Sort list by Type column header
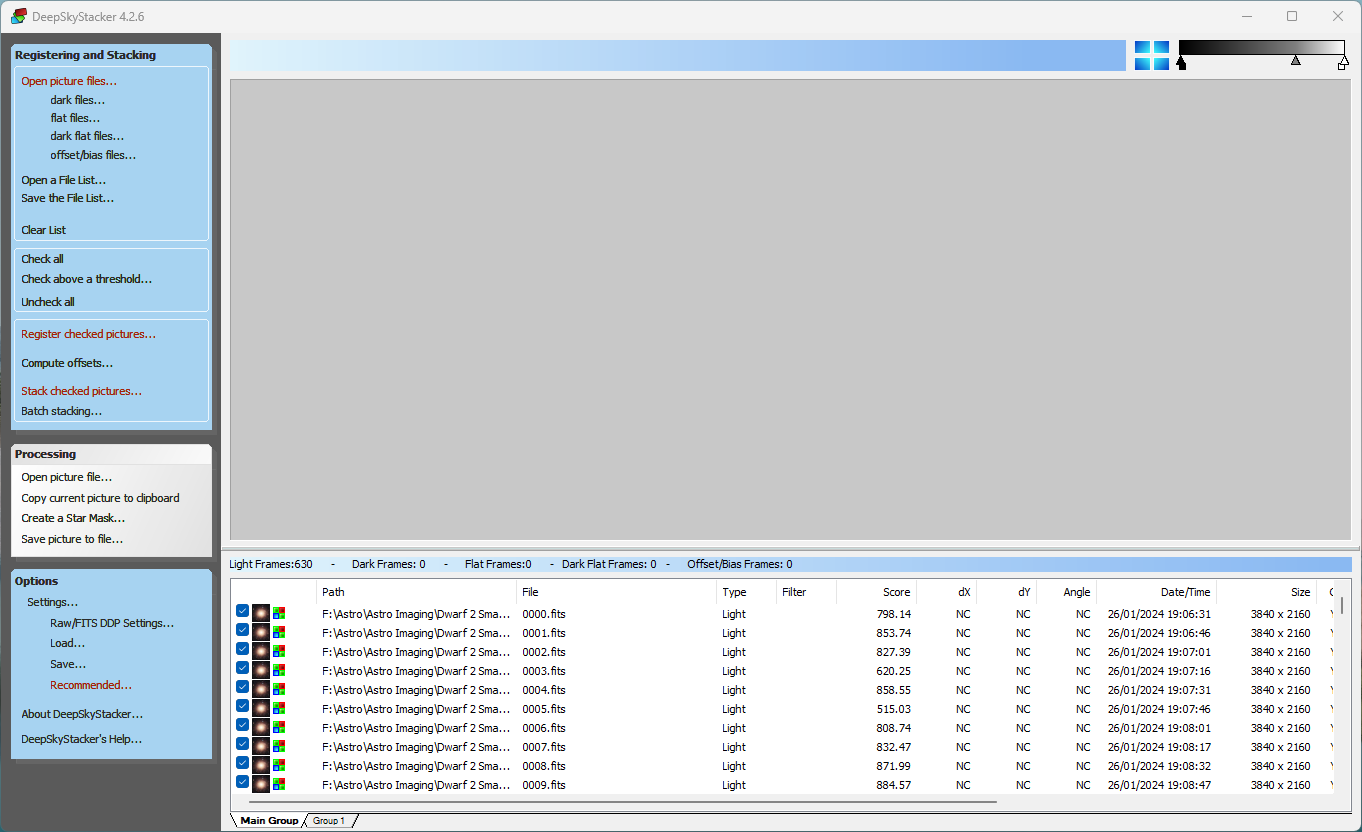Screen dimensions: 1362x832 (746, 592)
